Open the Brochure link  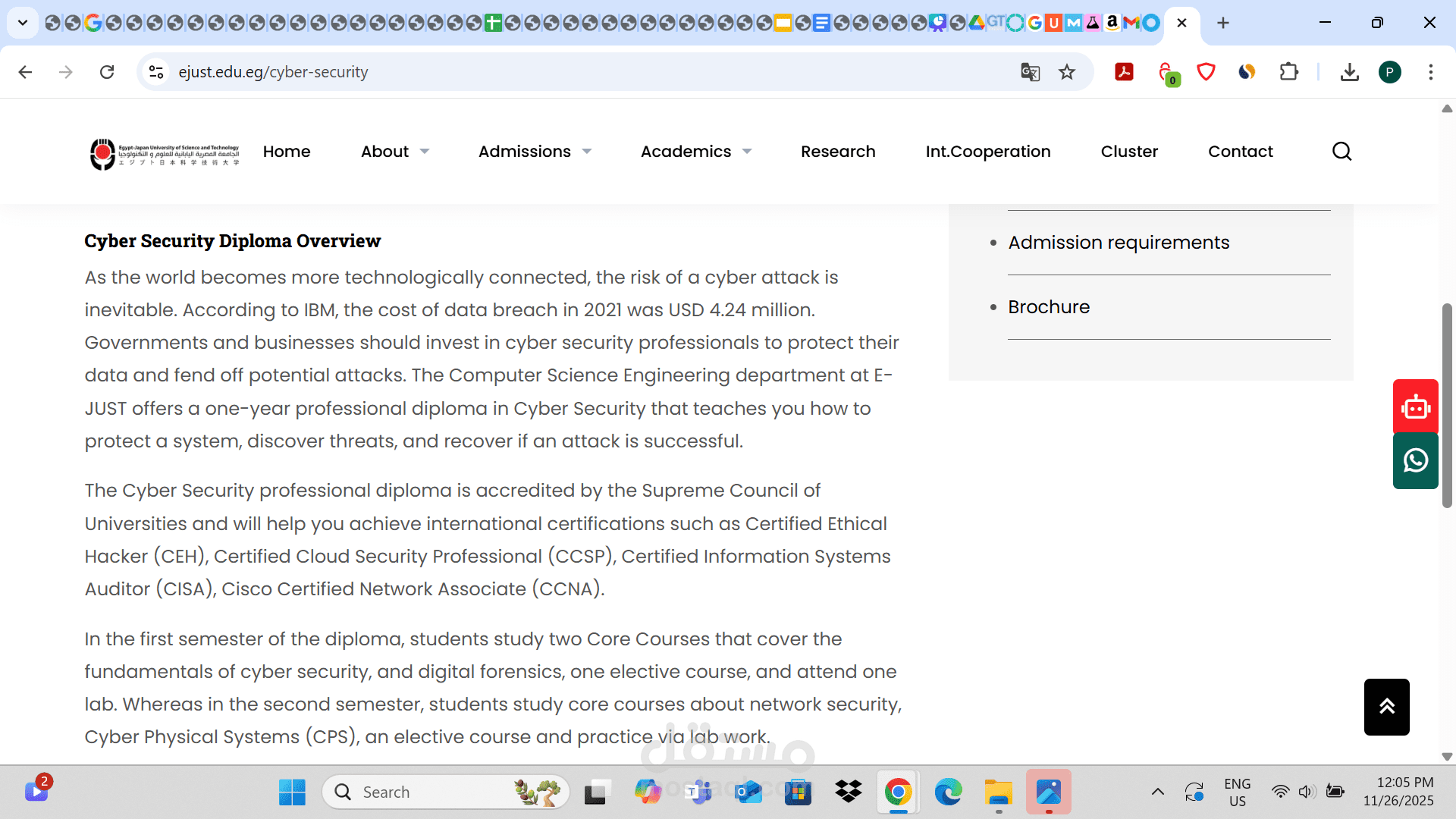(x=1049, y=307)
